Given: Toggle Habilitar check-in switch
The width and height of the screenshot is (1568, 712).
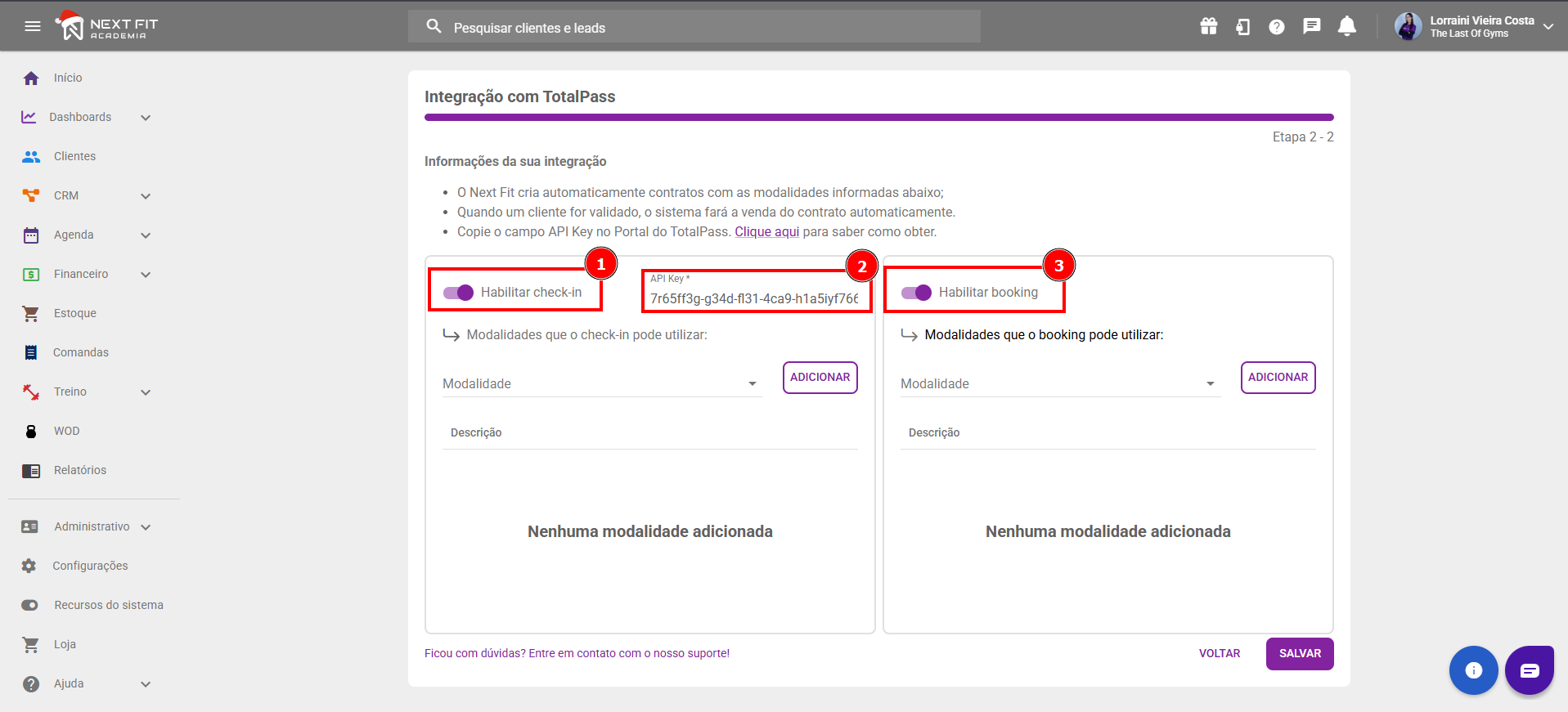Looking at the screenshot, I should pyautogui.click(x=458, y=293).
